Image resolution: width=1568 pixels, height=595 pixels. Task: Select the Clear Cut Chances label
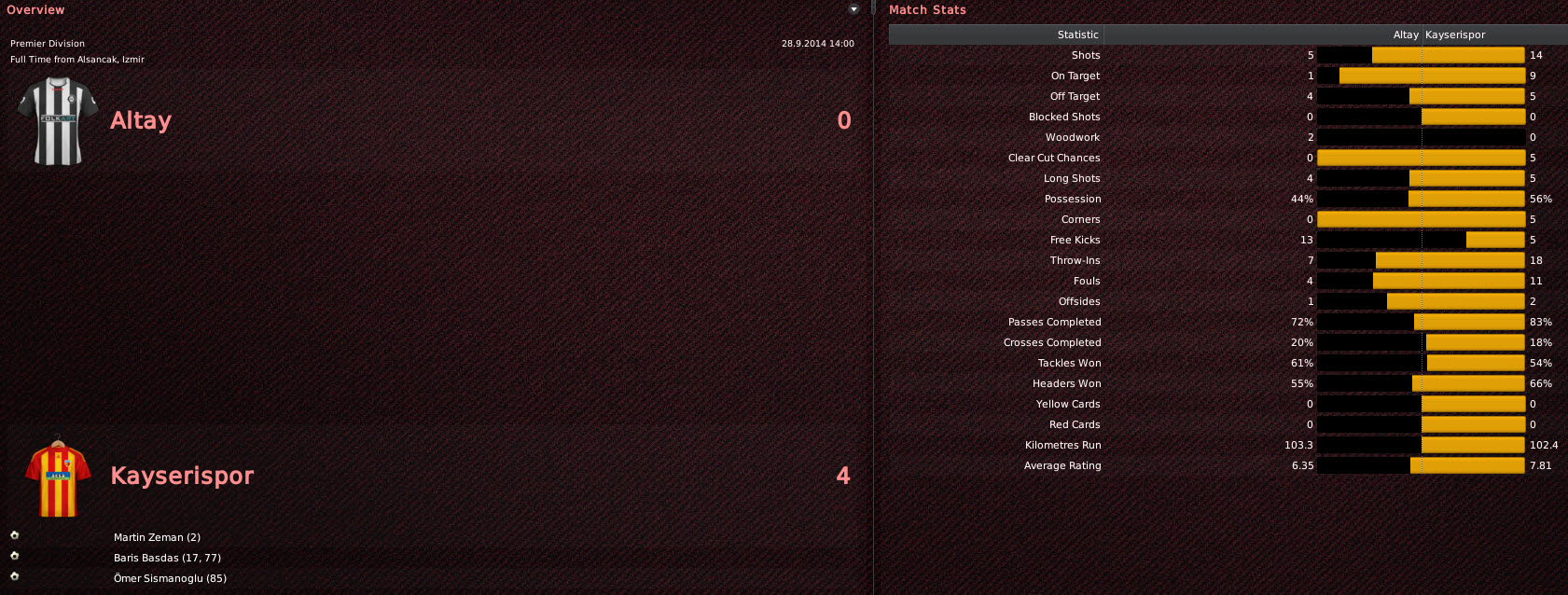tap(1054, 158)
